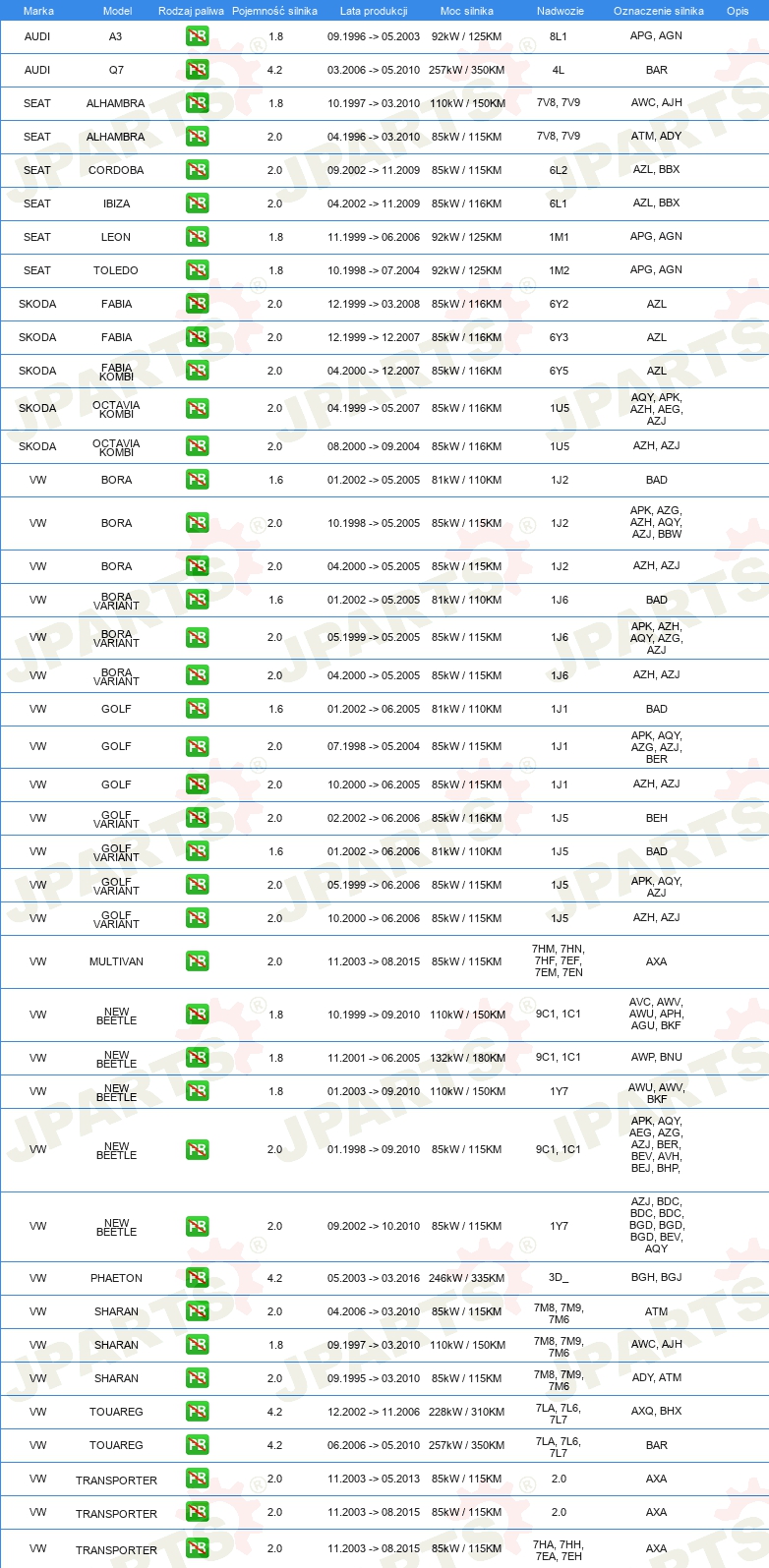Click the Moc silnika column header
This screenshot has height=1568, width=769.
[467, 11]
